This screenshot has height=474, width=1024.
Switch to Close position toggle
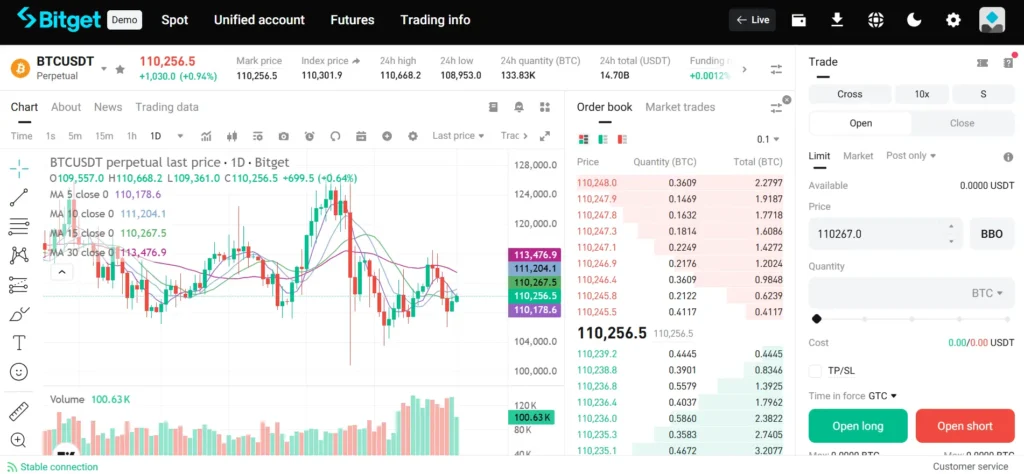pos(962,123)
